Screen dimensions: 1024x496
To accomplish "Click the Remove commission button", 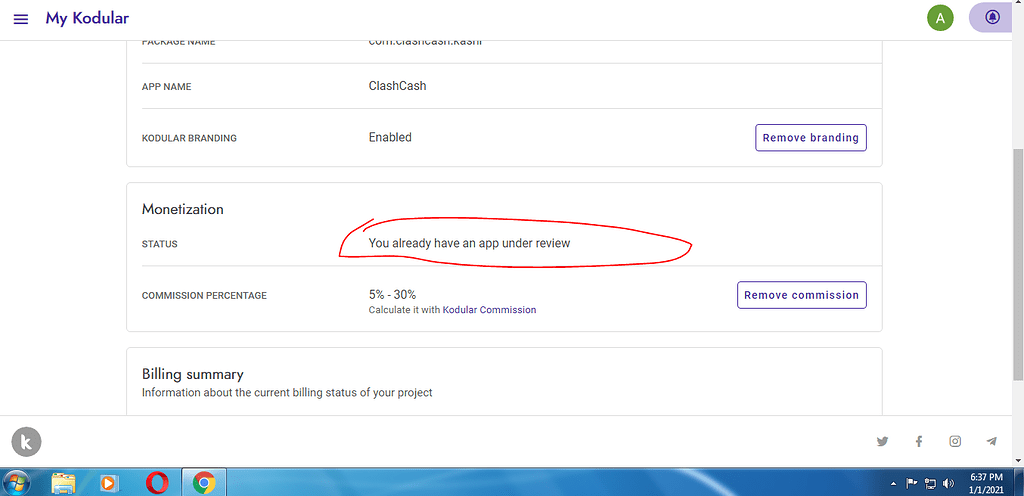I will point(801,295).
